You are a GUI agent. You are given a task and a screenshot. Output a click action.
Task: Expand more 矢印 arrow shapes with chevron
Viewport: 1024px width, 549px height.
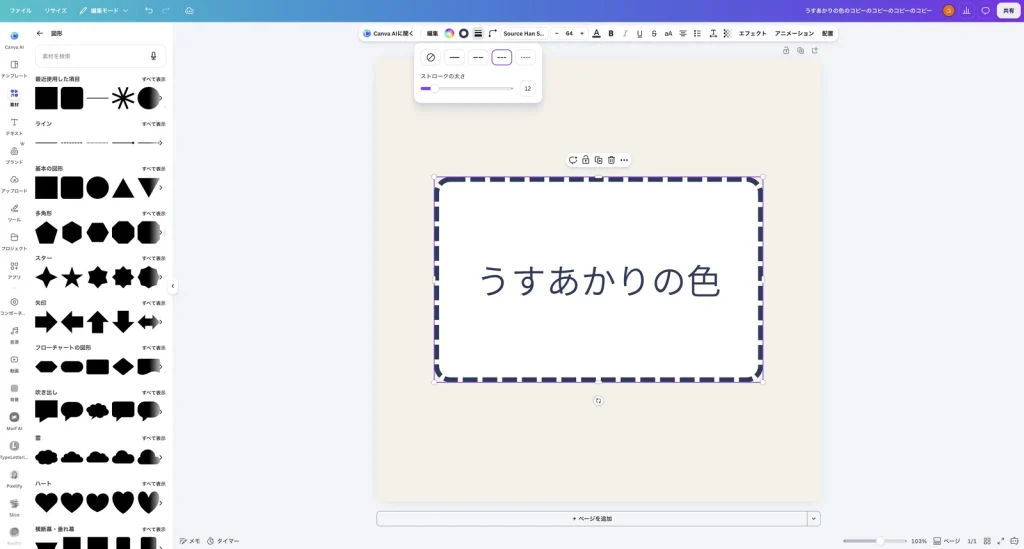click(x=161, y=322)
